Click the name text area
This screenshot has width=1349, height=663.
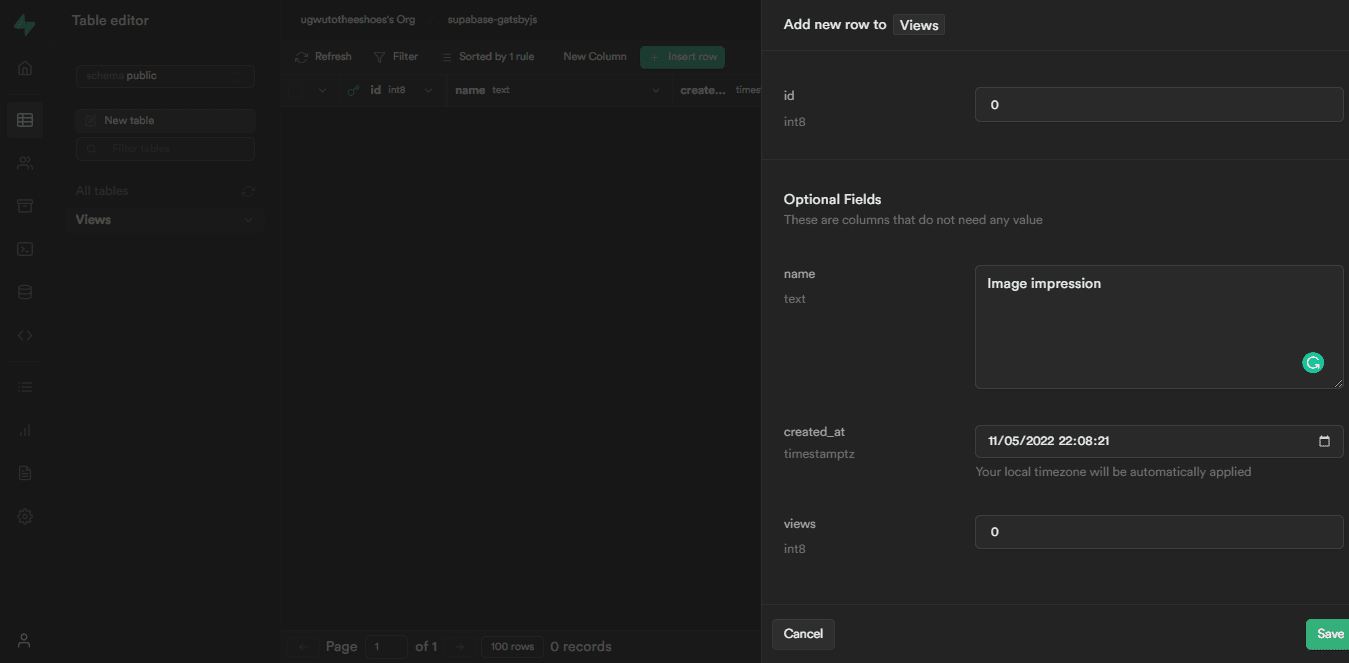1159,327
